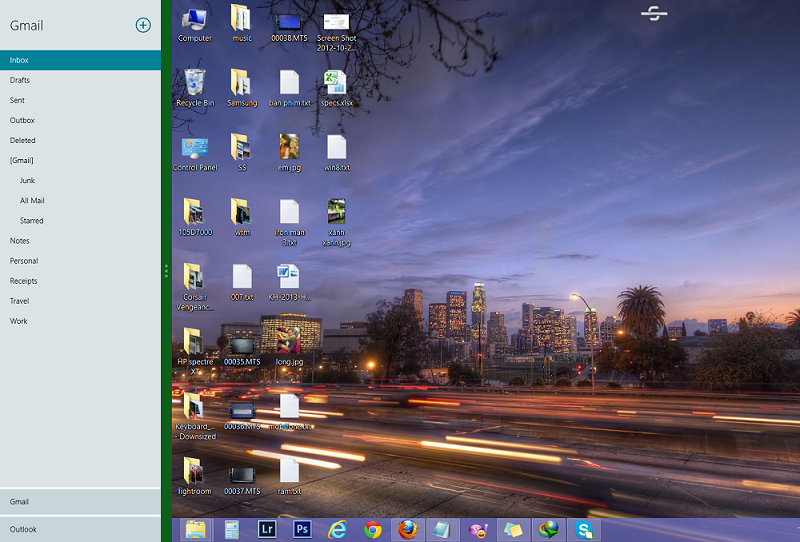Open the Computer desktop icon
This screenshot has height=542, width=800.
point(195,26)
